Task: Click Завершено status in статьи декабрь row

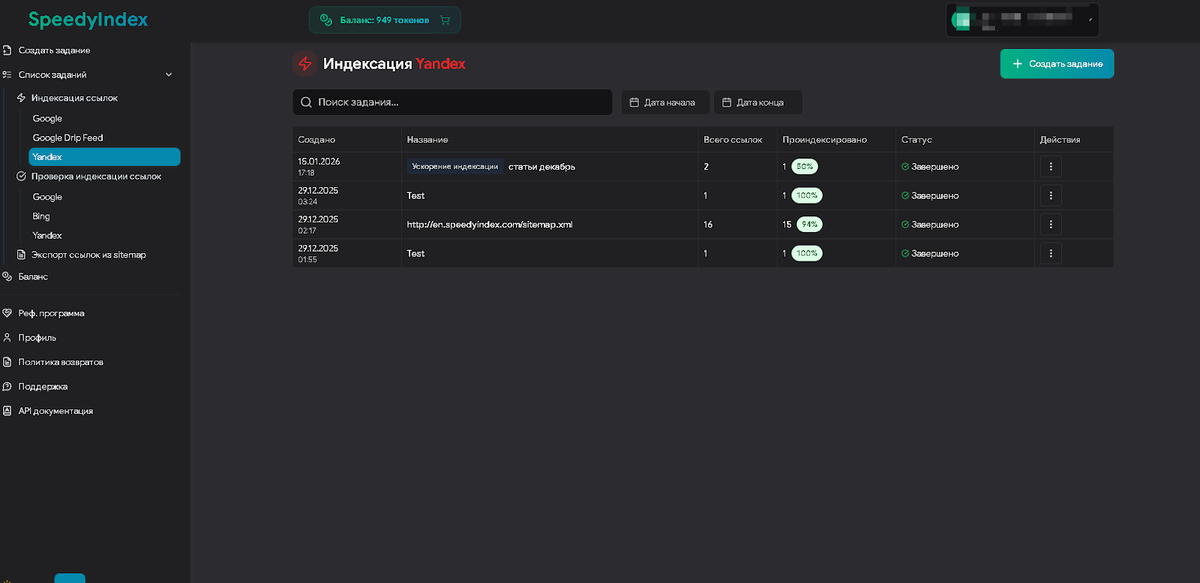Action: pos(930,167)
